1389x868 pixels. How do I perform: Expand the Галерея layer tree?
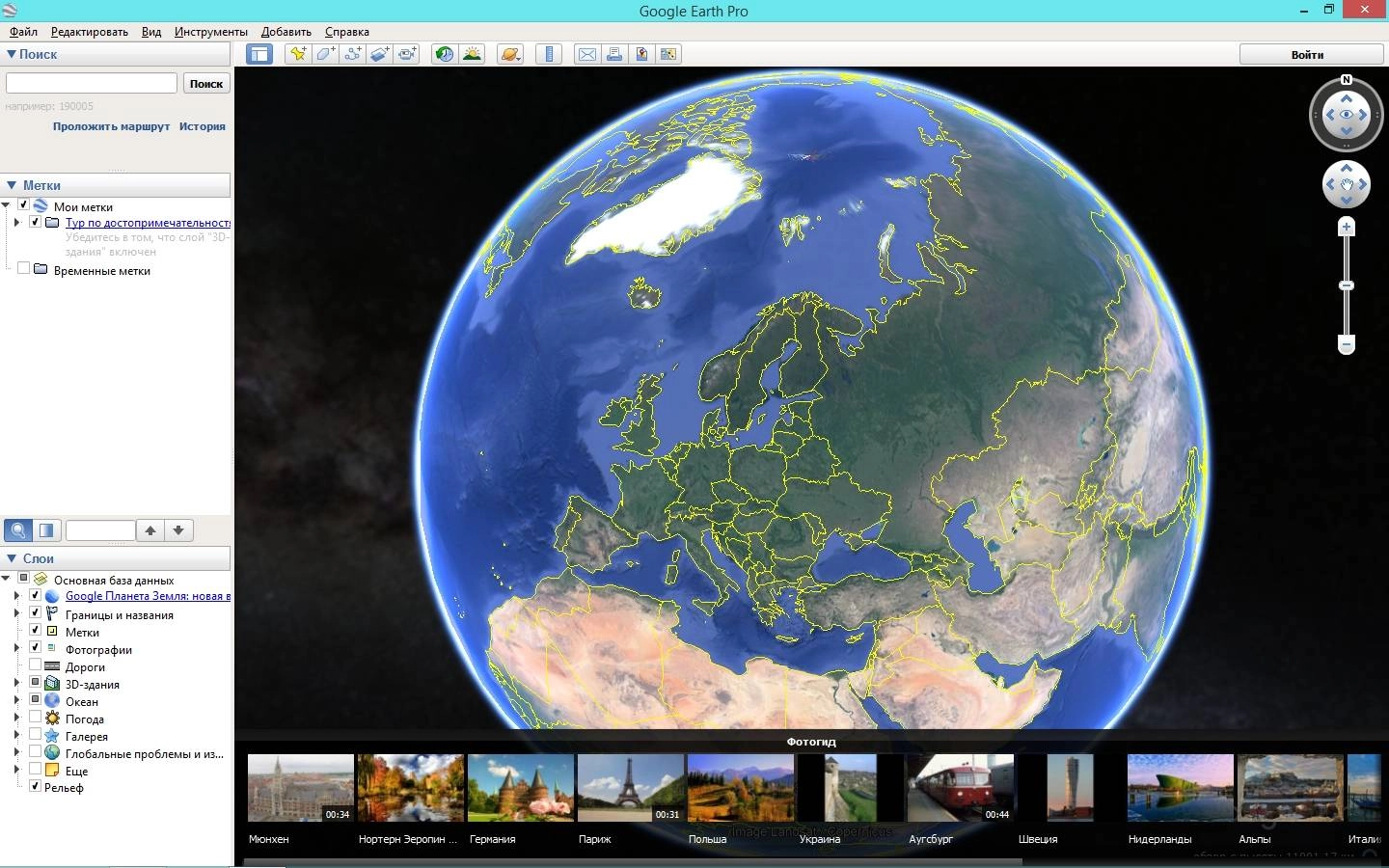(x=16, y=735)
